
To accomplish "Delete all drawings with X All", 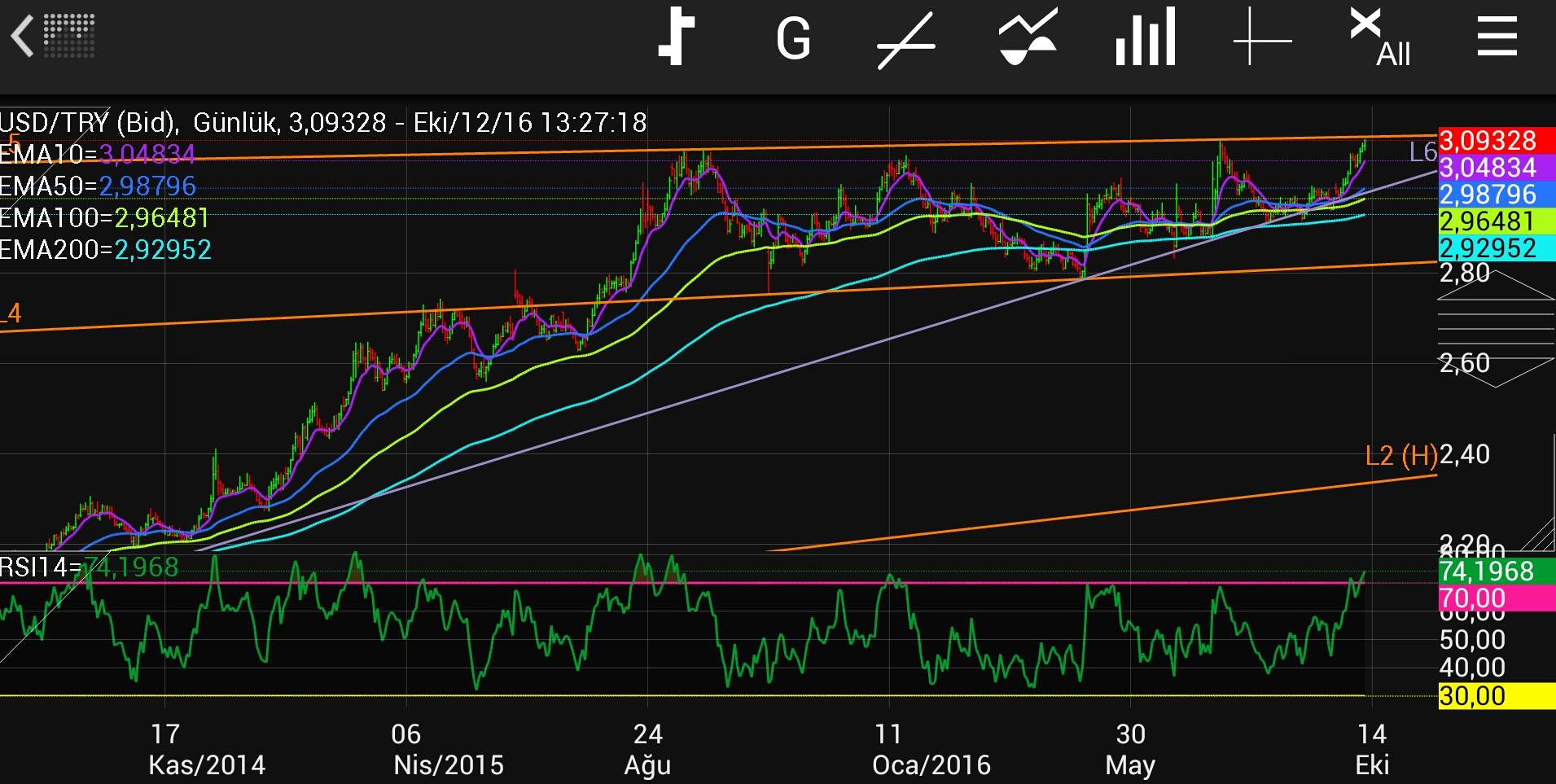I will point(1379,37).
